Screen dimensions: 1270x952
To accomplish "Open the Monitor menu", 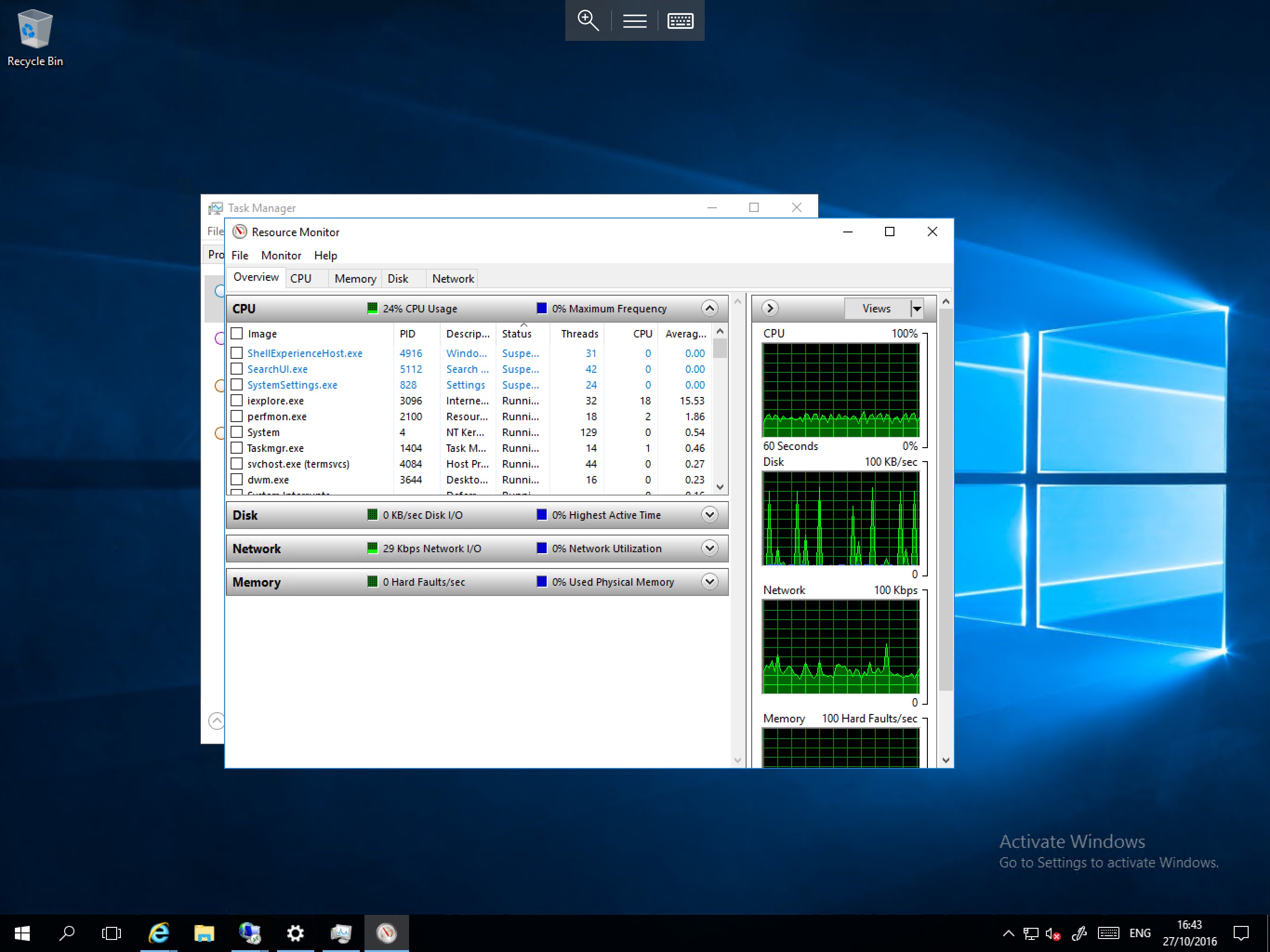I will click(x=281, y=255).
